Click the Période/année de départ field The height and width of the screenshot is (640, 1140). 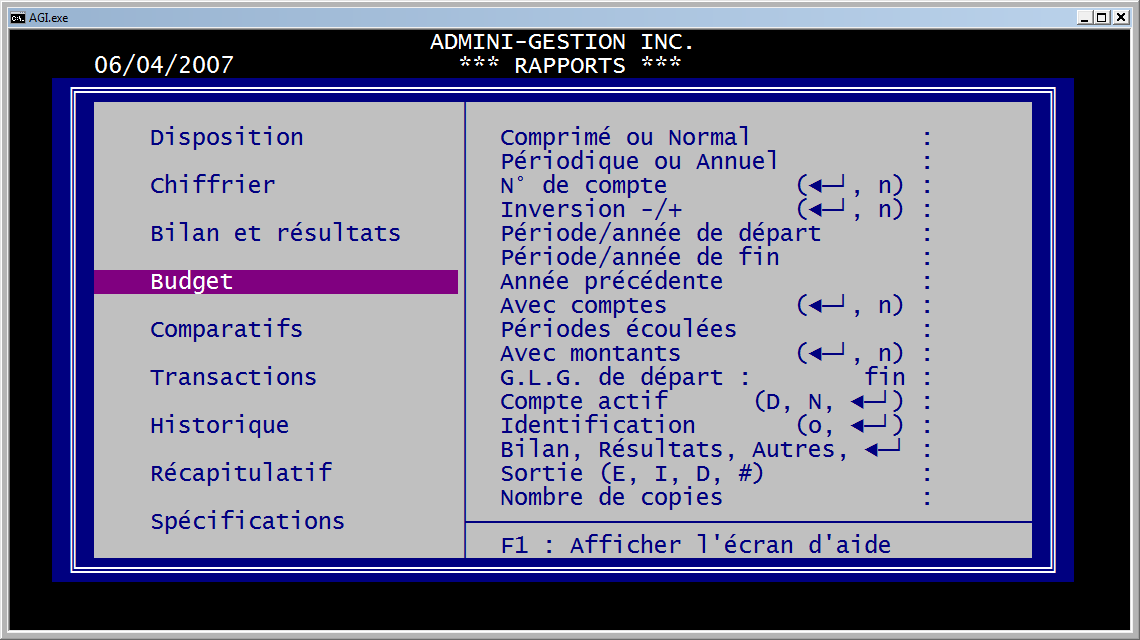pyautogui.click(x=660, y=234)
